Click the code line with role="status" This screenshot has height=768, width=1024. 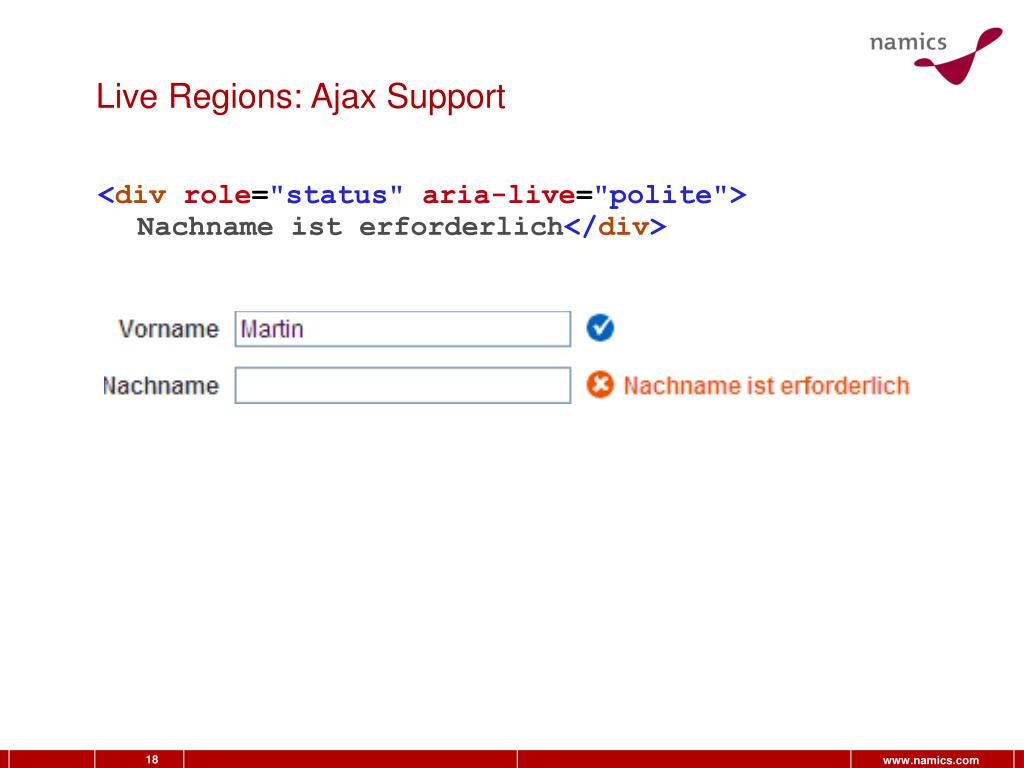click(x=421, y=195)
